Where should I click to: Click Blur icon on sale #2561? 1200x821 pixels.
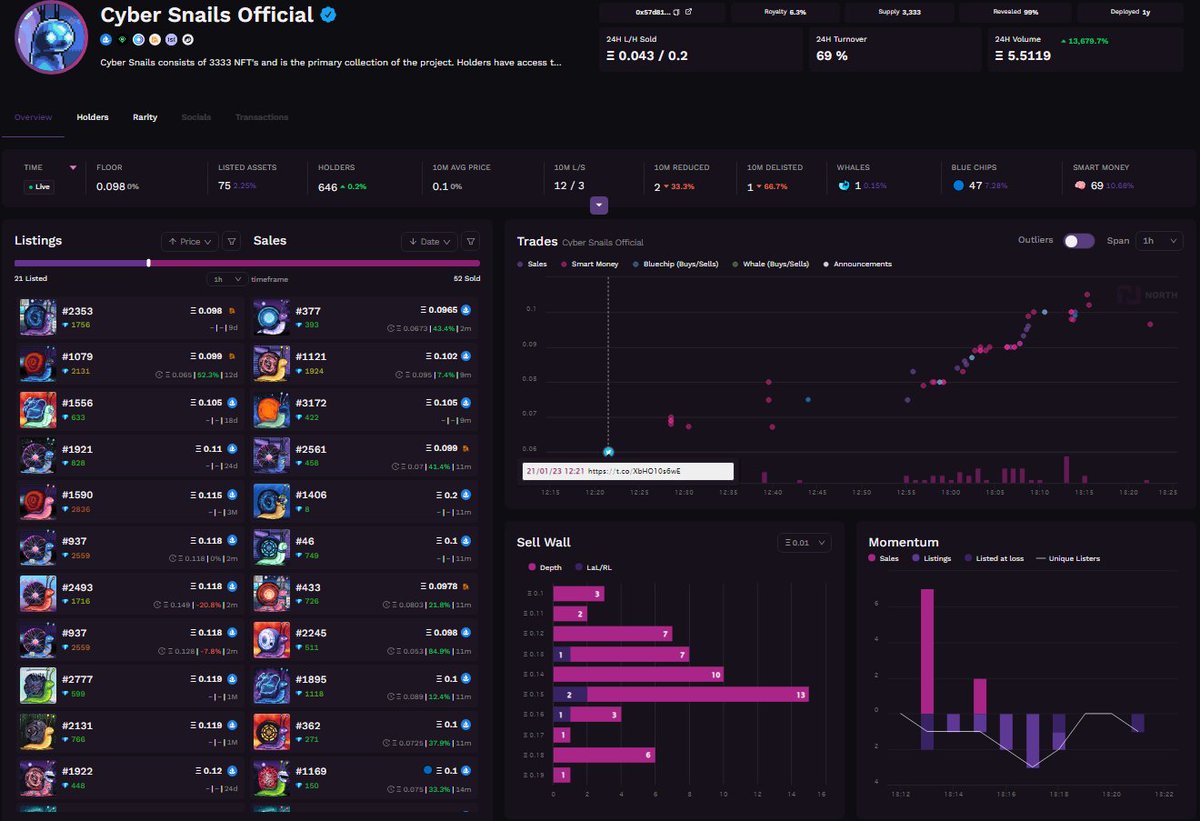(x=466, y=448)
